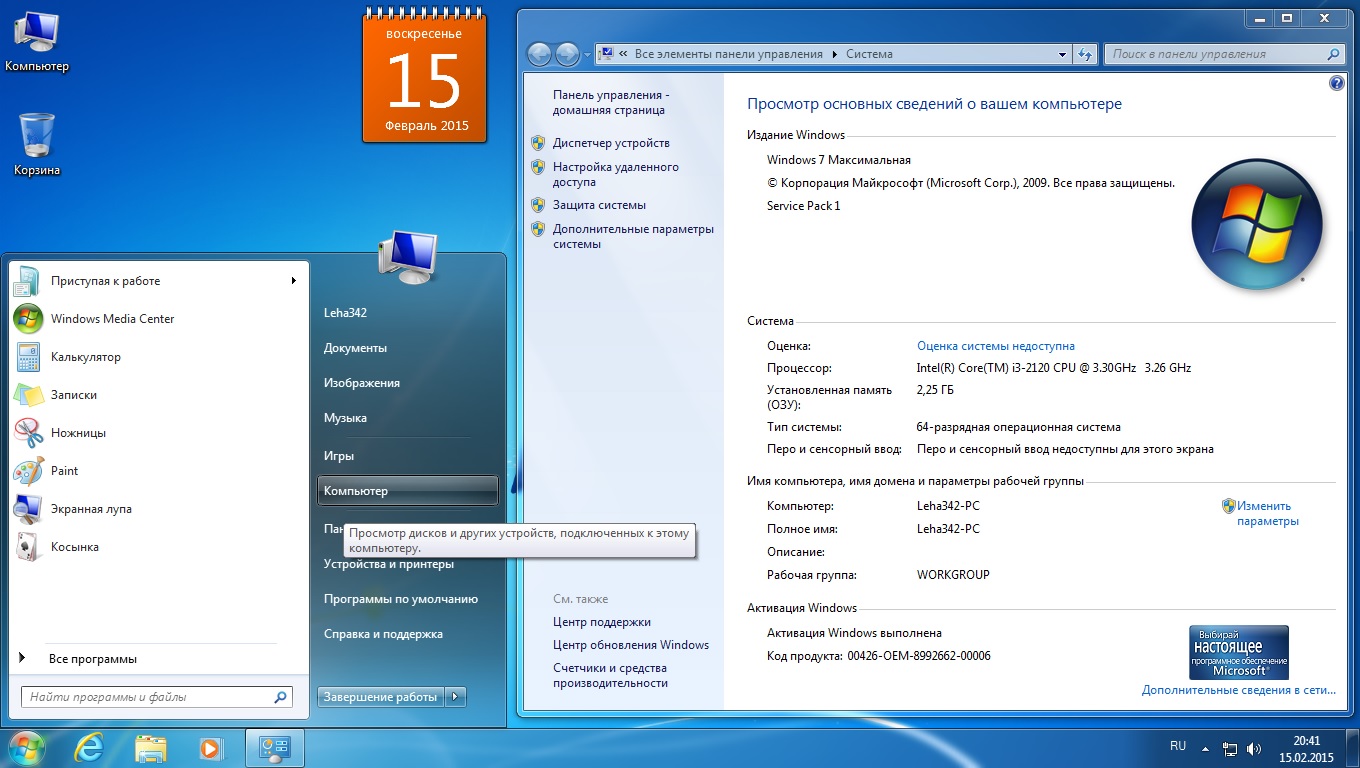
Task: Start the Paint application
Action: (x=64, y=471)
